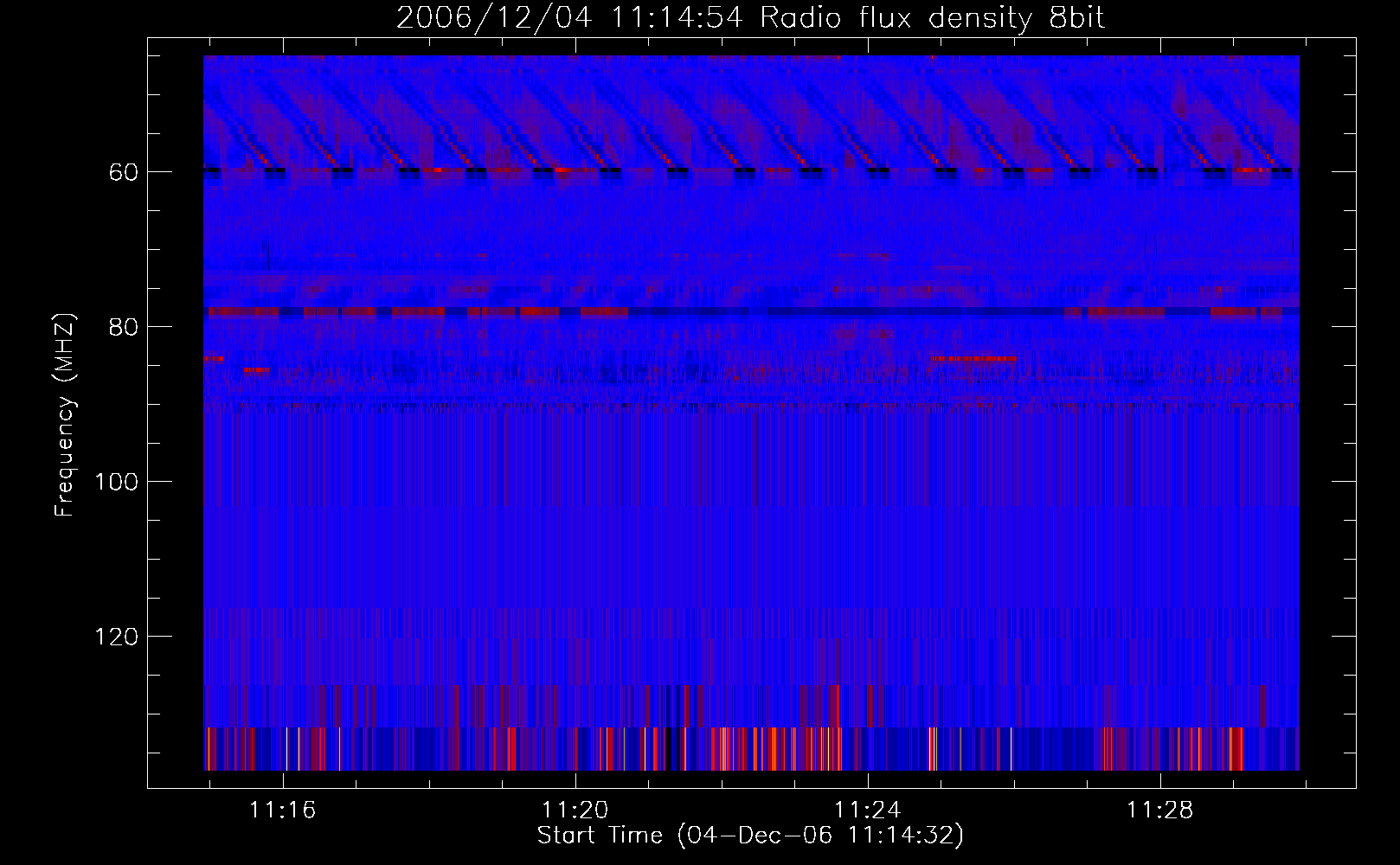Click the '120' frequency tick label

coord(117,637)
